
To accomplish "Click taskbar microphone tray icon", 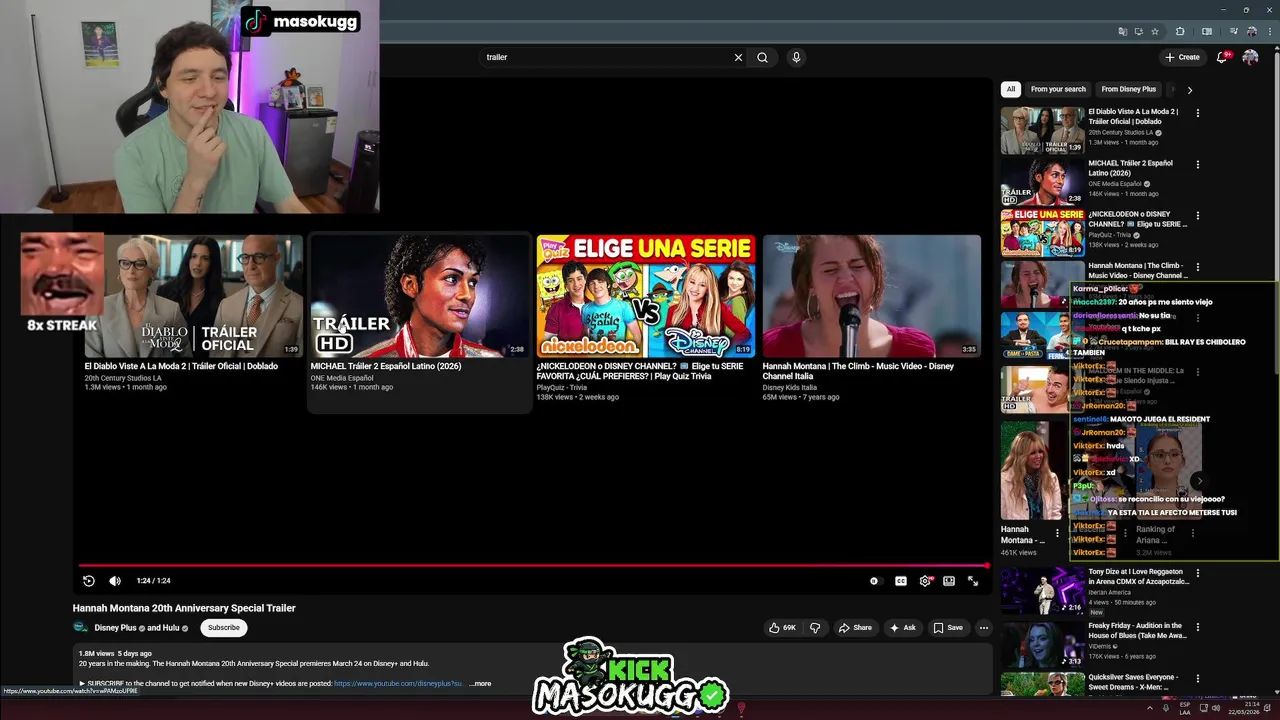I will 1166,708.
